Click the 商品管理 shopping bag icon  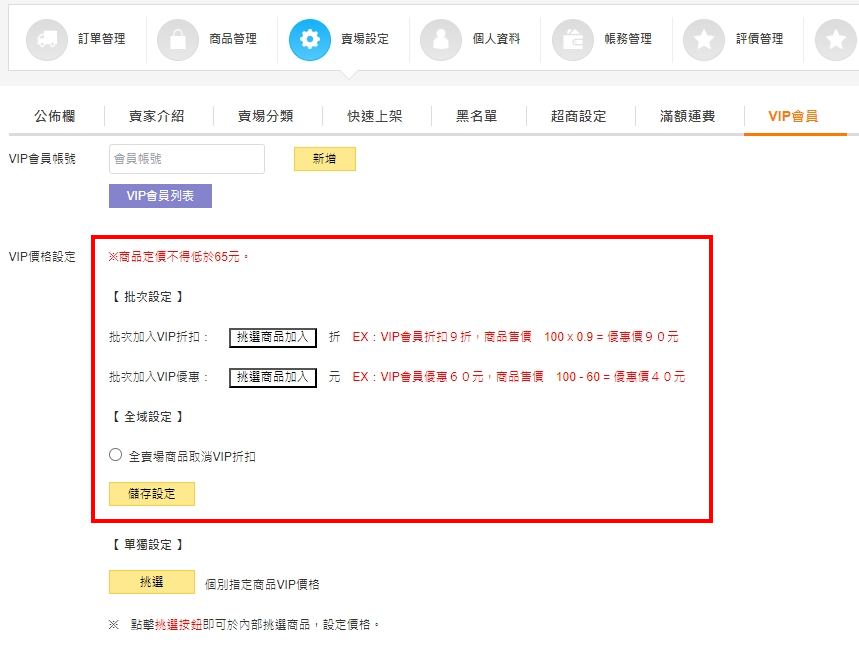178,39
